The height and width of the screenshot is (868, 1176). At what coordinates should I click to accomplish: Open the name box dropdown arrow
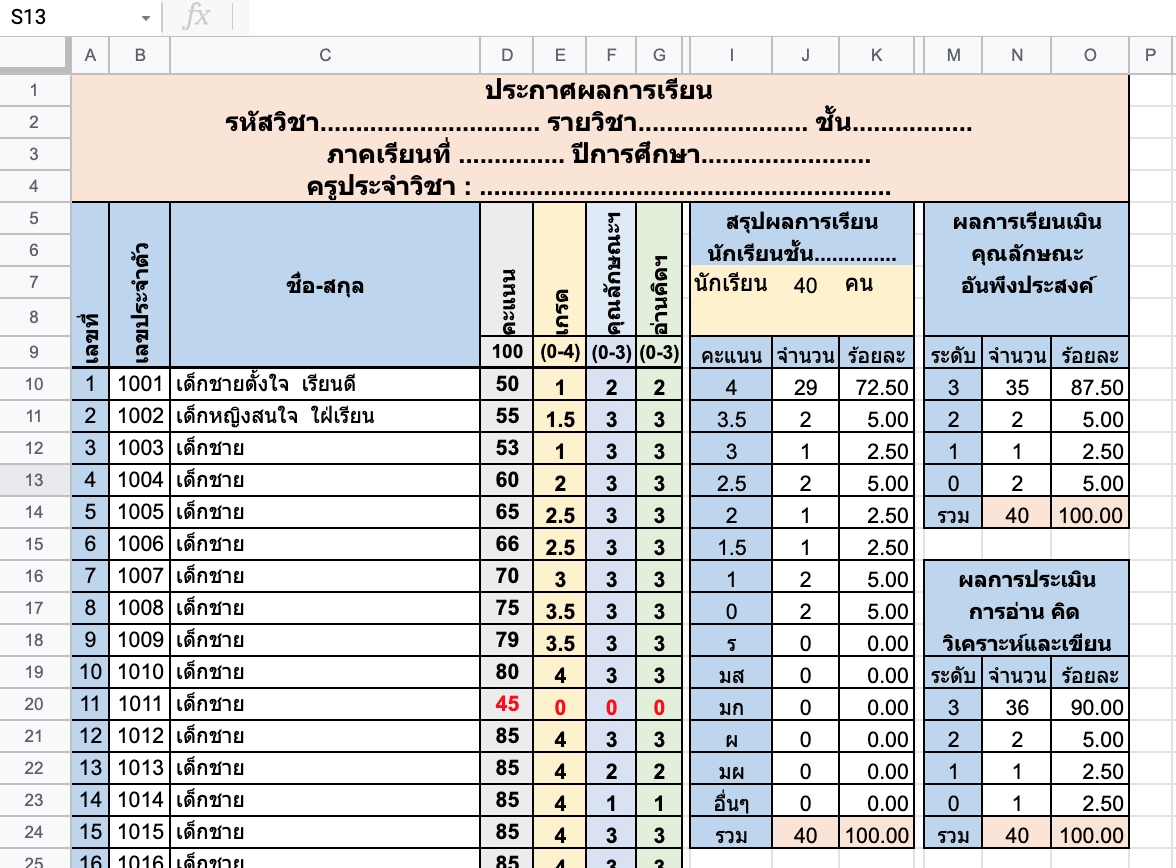tap(146, 18)
